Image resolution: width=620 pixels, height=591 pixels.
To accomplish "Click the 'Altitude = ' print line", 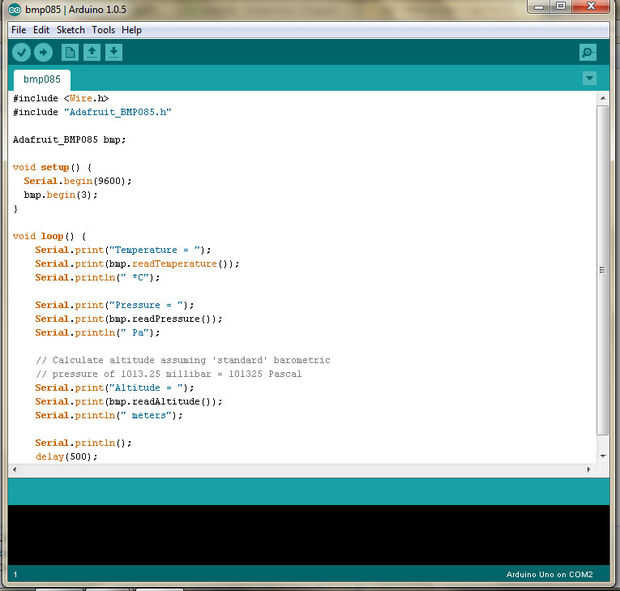I will pyautogui.click(x=115, y=388).
